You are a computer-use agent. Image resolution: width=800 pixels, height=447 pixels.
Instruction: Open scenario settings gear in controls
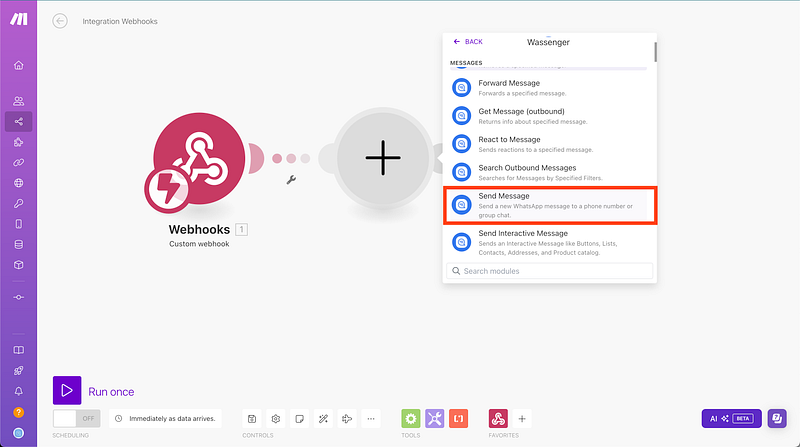(x=275, y=419)
